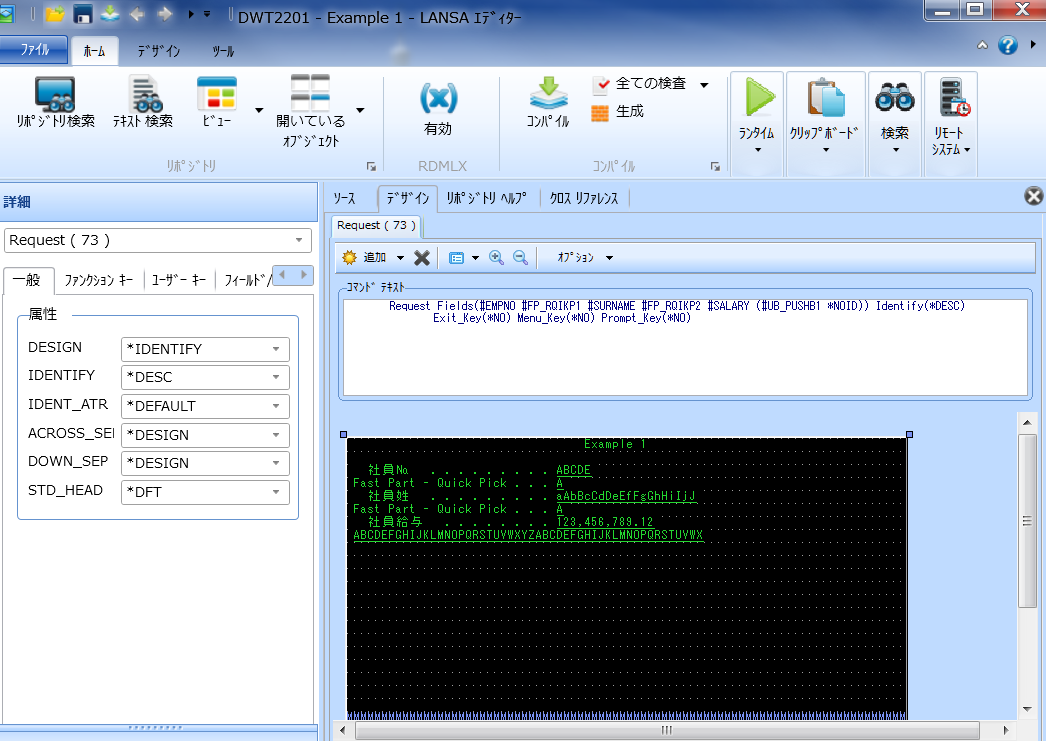Click the forward arrow in quick access bar
Viewport: 1046px width, 741px height.
tap(164, 13)
